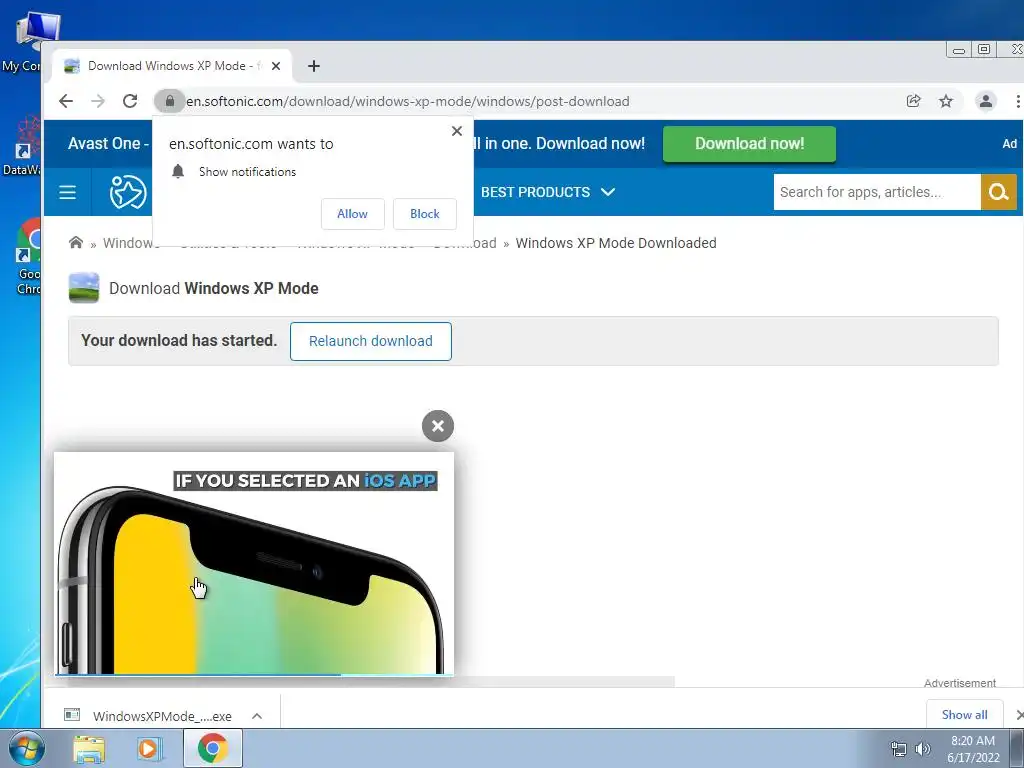Click Chrome icon in the taskbar
The image size is (1024, 768).
[x=213, y=748]
